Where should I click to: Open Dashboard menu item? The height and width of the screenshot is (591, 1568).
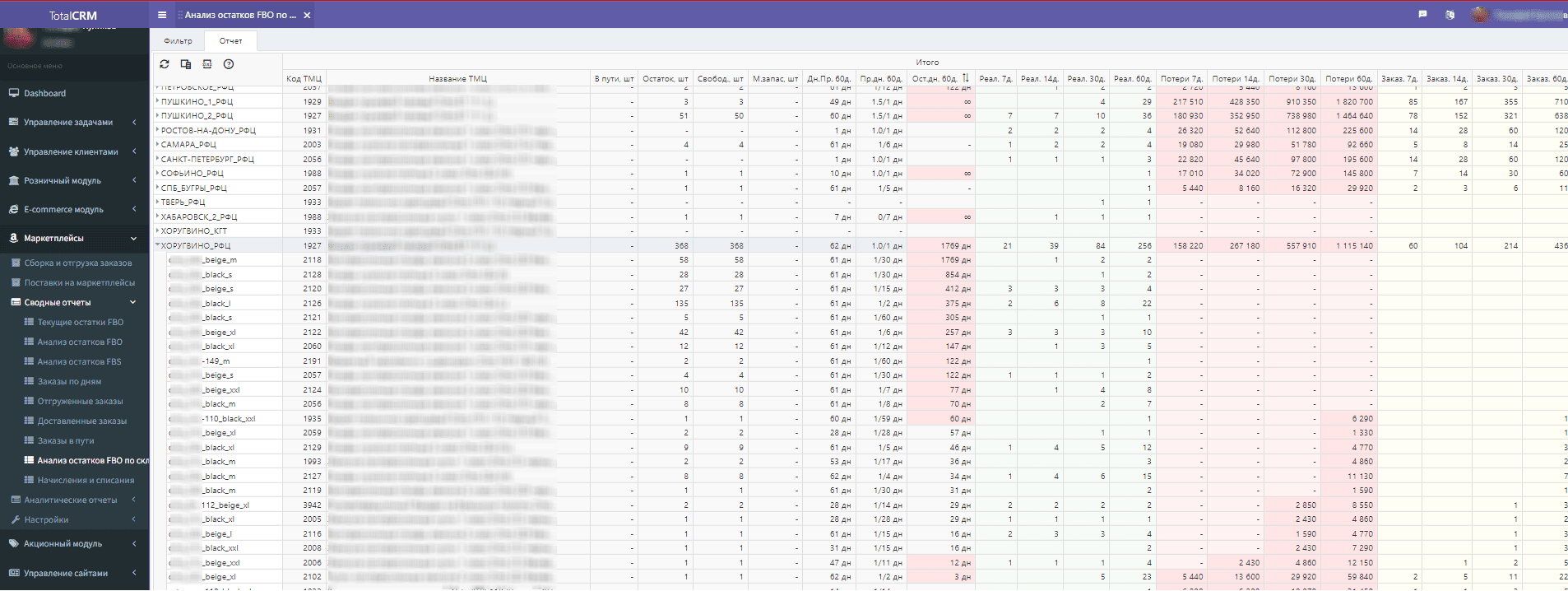tap(75, 93)
